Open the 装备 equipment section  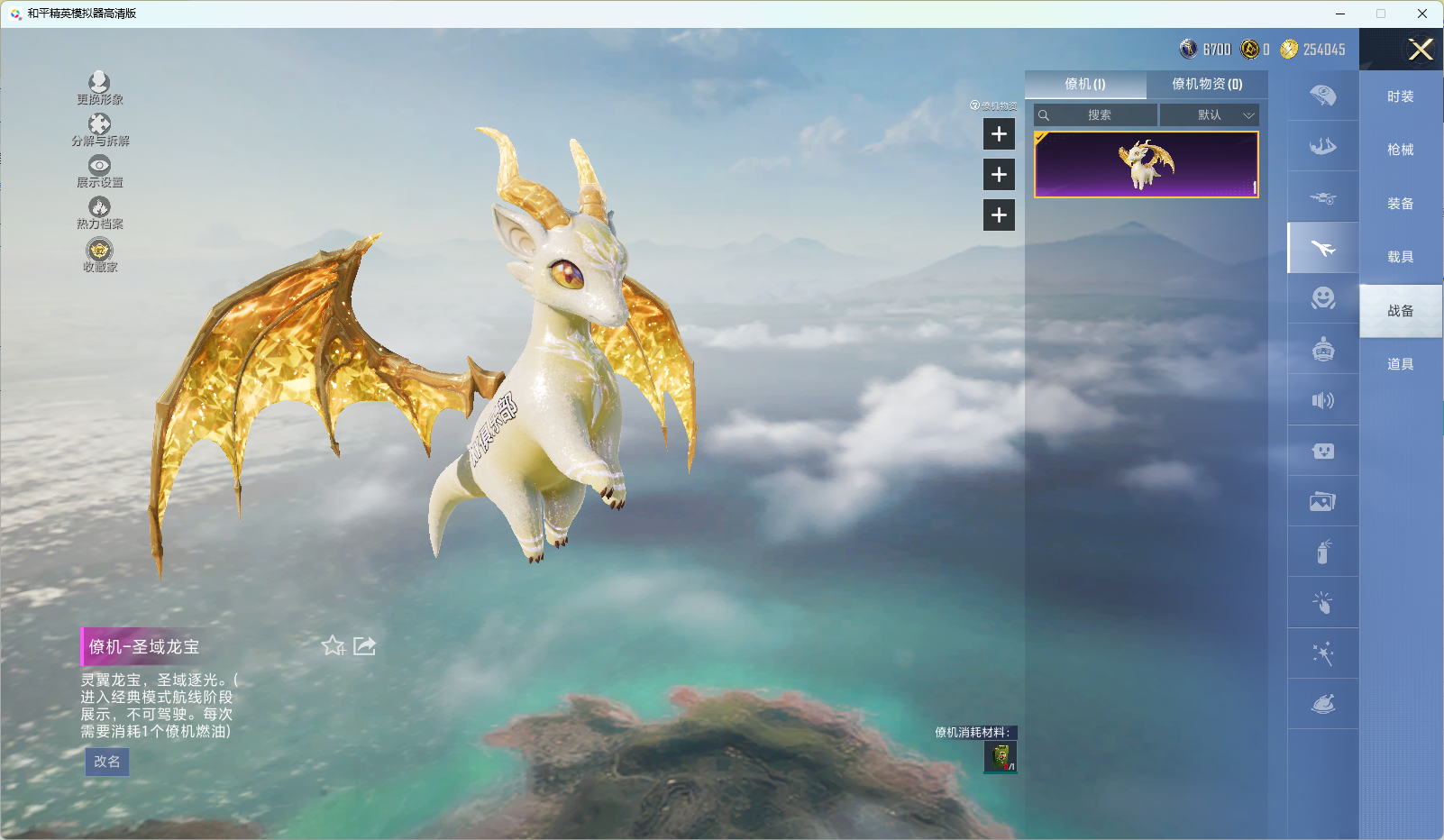coord(1401,204)
